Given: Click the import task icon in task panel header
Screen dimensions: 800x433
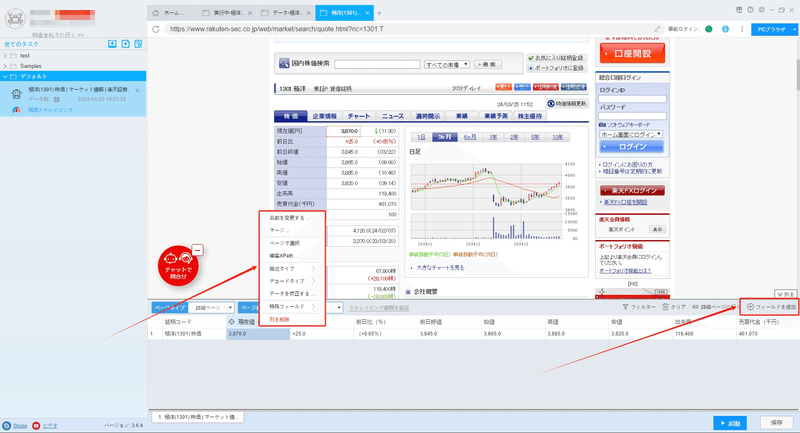Looking at the screenshot, I should coord(112,44).
